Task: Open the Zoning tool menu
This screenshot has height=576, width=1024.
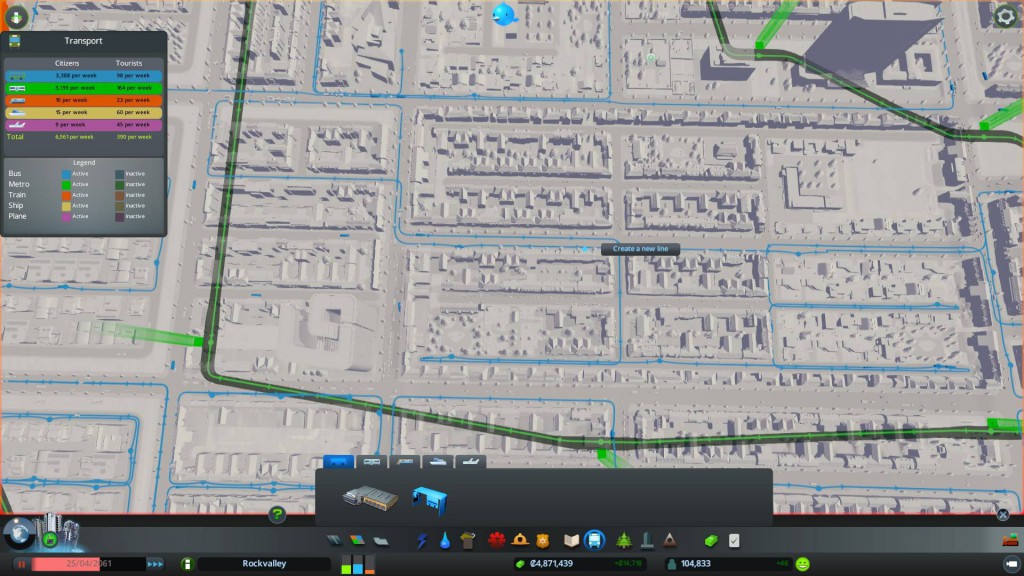Action: [x=357, y=540]
